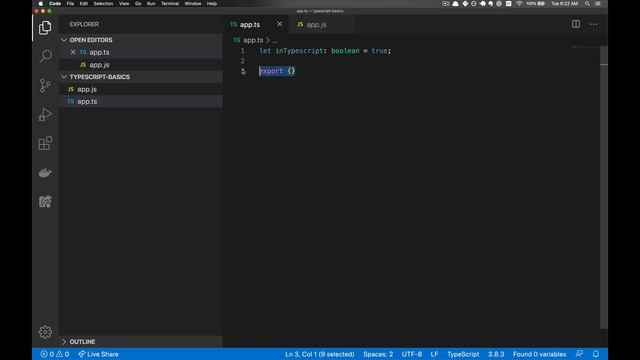Open the File menu
640x360 pixels.
[70, 3]
